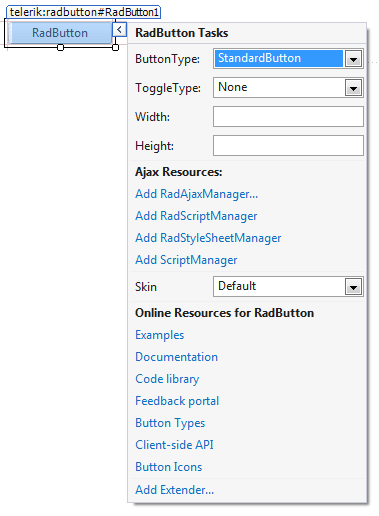Open the Button Icons link
379x516 pixels.
coord(169,467)
